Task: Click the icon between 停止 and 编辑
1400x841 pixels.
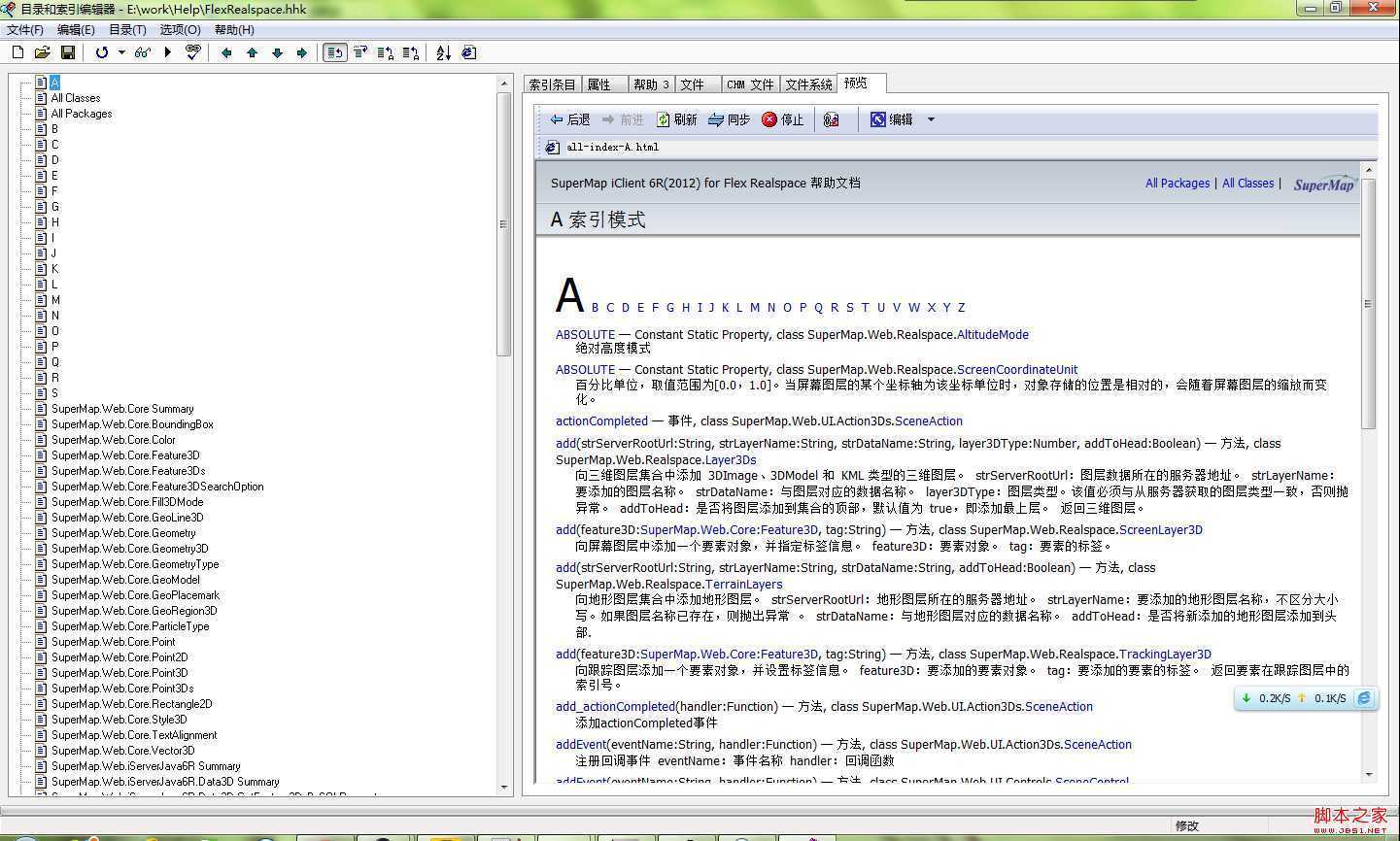Action: pyautogui.click(x=831, y=119)
